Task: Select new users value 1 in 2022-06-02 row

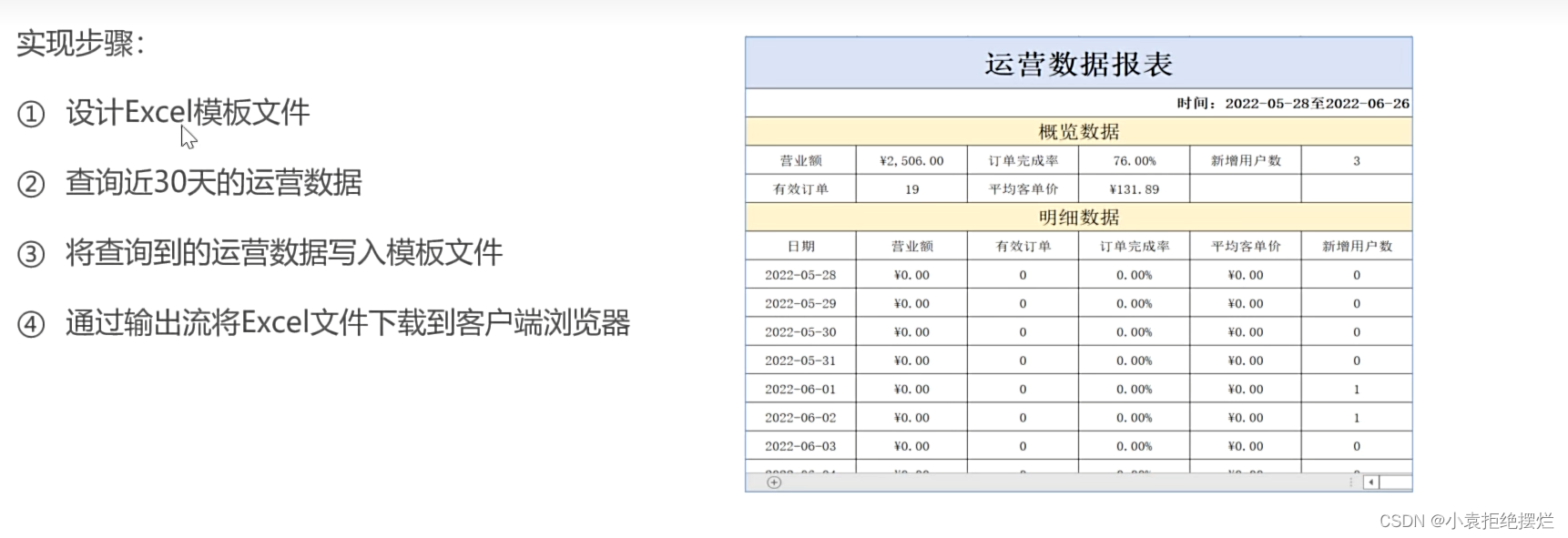Action: point(1357,417)
